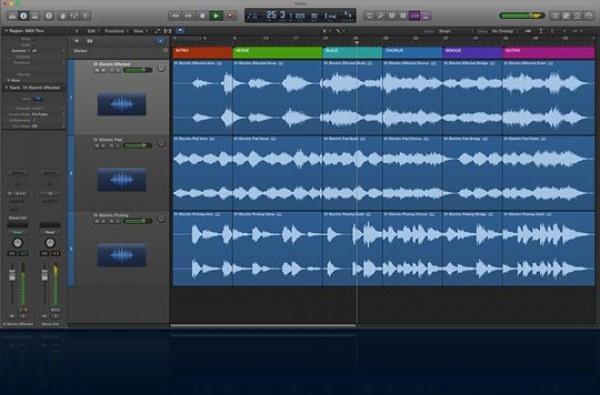The height and width of the screenshot is (395, 600).
Task: Adjust the Electric Effected track volume slider
Action: pos(137,70)
